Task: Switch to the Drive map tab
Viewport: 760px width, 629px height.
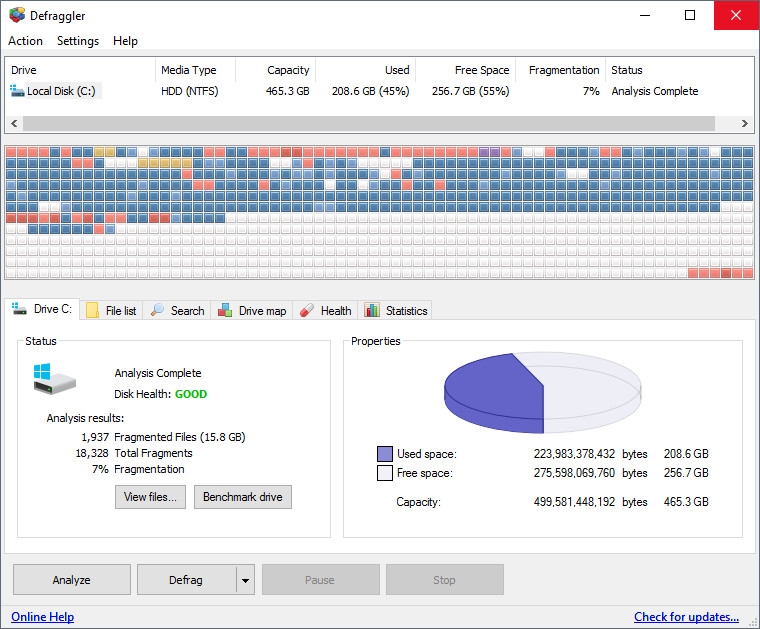Action: (x=252, y=310)
